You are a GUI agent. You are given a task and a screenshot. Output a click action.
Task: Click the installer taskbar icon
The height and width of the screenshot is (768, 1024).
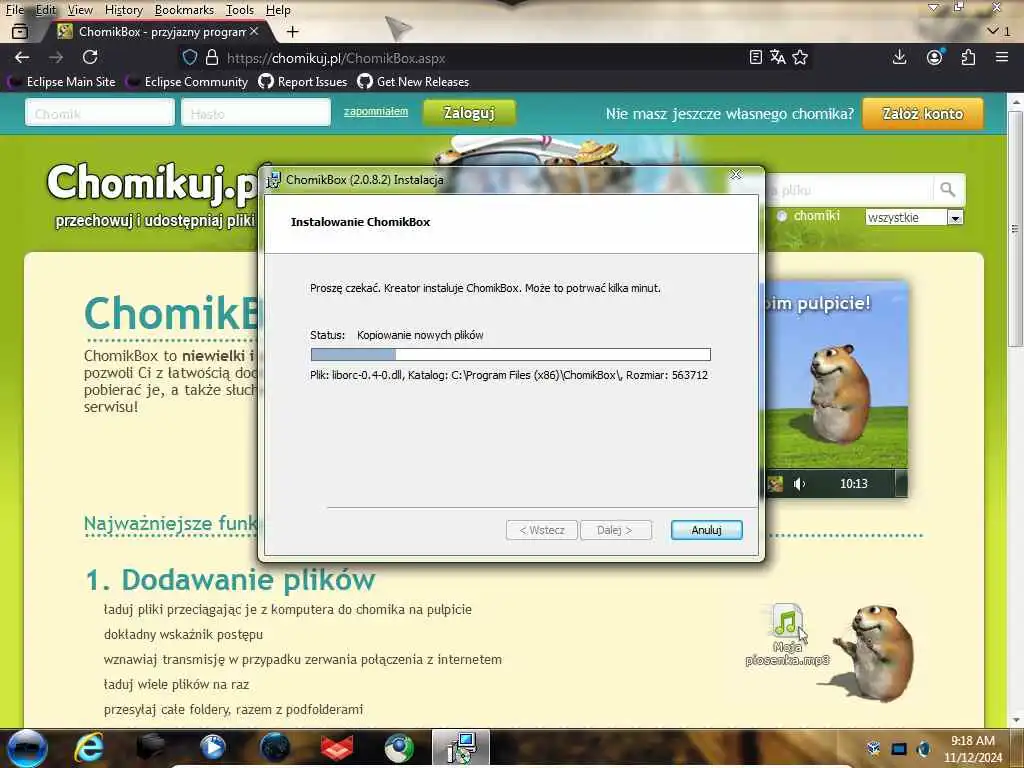pos(461,748)
